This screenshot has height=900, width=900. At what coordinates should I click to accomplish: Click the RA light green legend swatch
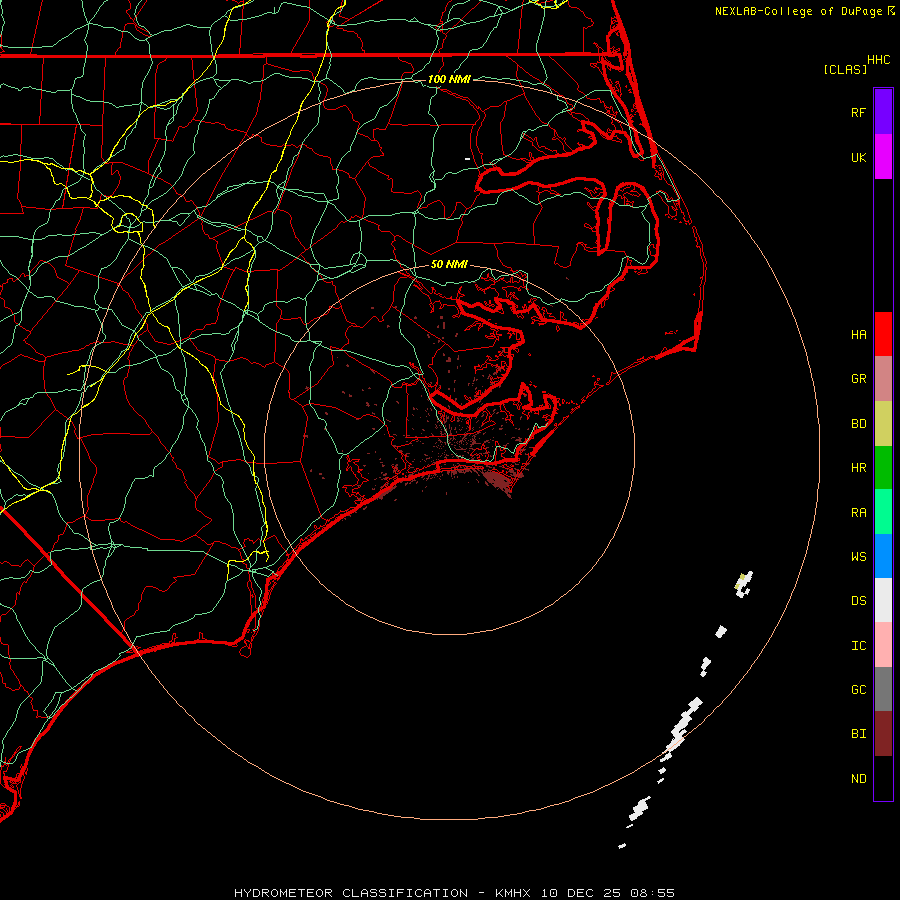(x=883, y=512)
